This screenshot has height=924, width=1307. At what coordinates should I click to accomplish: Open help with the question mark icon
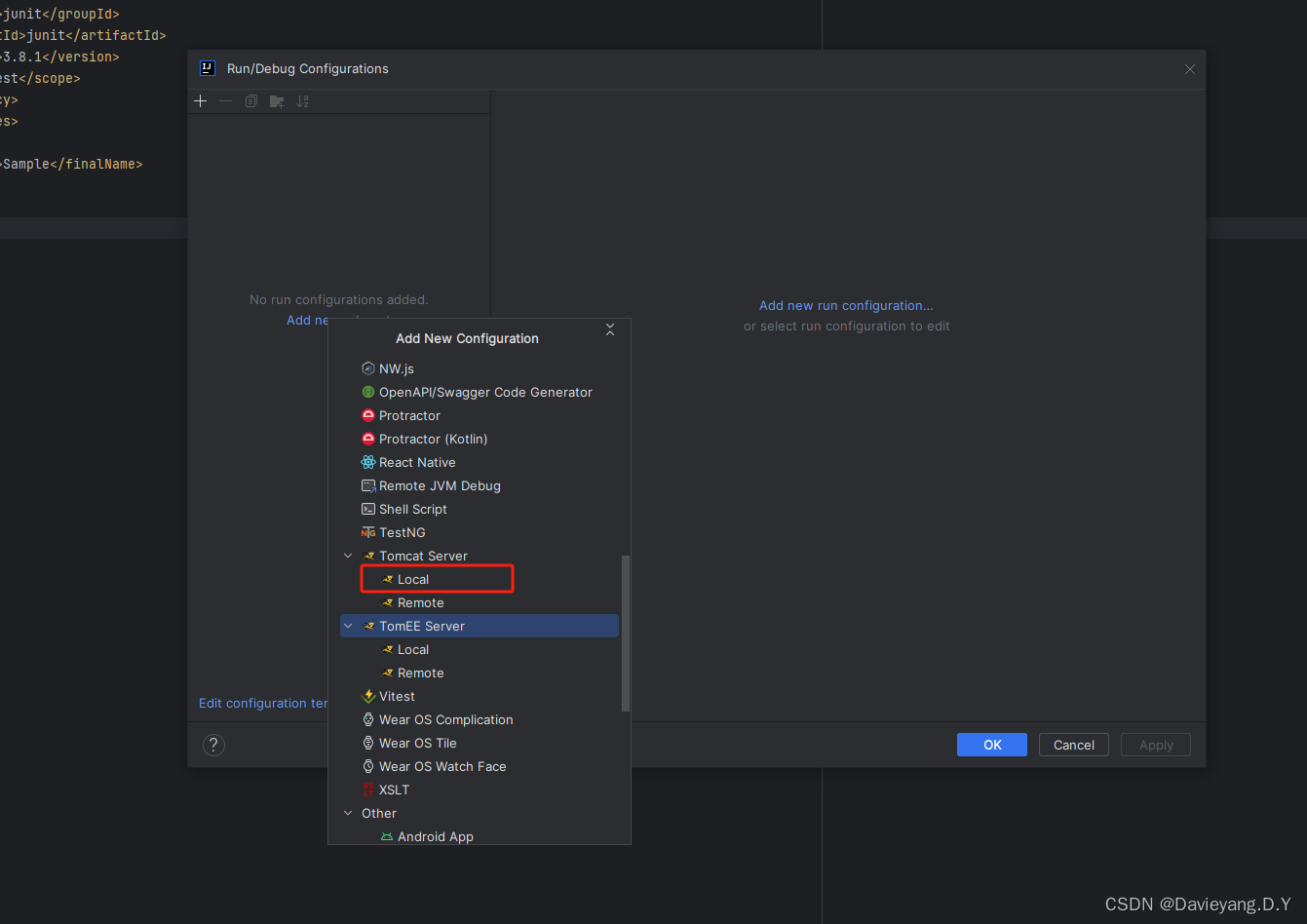click(x=213, y=745)
